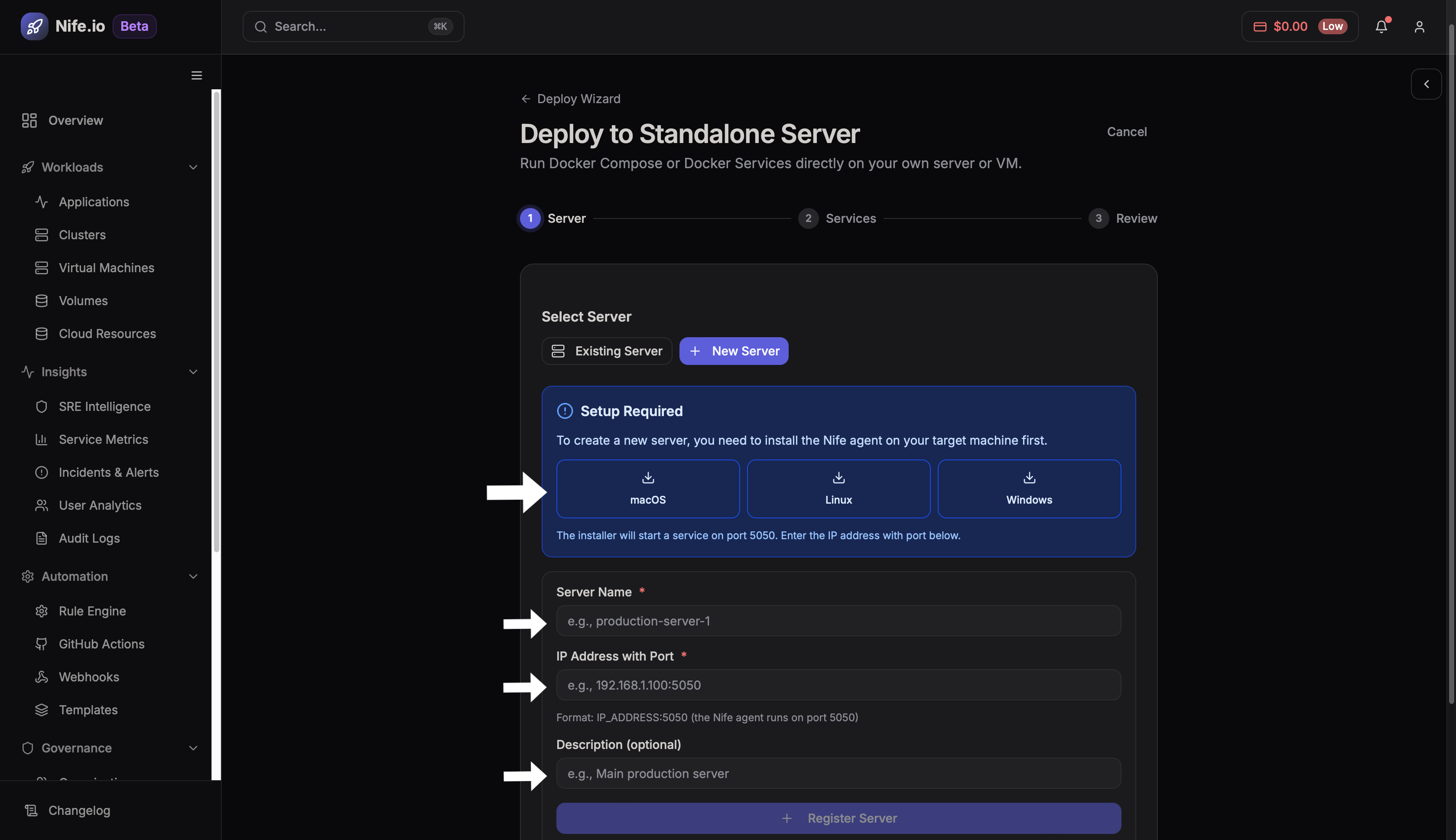Screen dimensions: 1456x840
Task: Switch to the Existing Server option
Action: coord(606,350)
